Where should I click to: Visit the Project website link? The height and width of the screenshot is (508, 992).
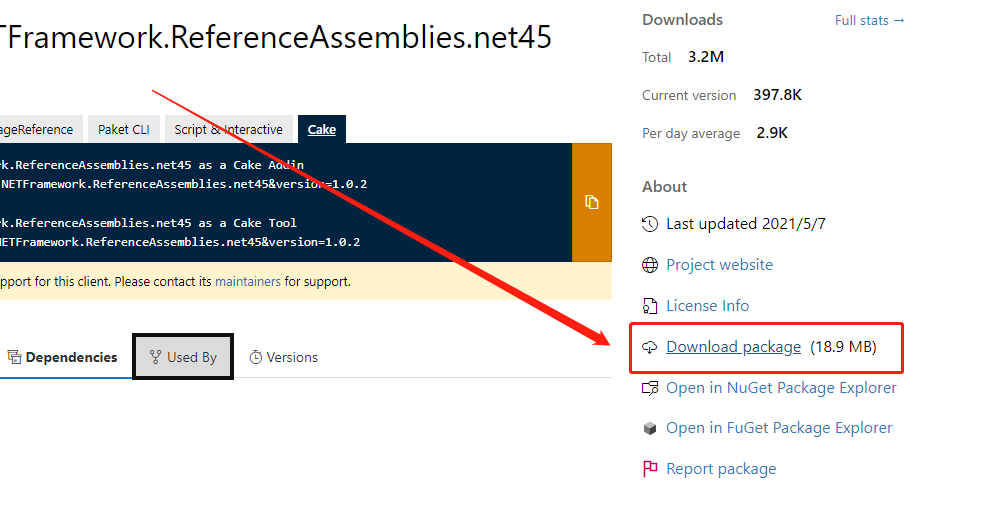click(x=719, y=265)
